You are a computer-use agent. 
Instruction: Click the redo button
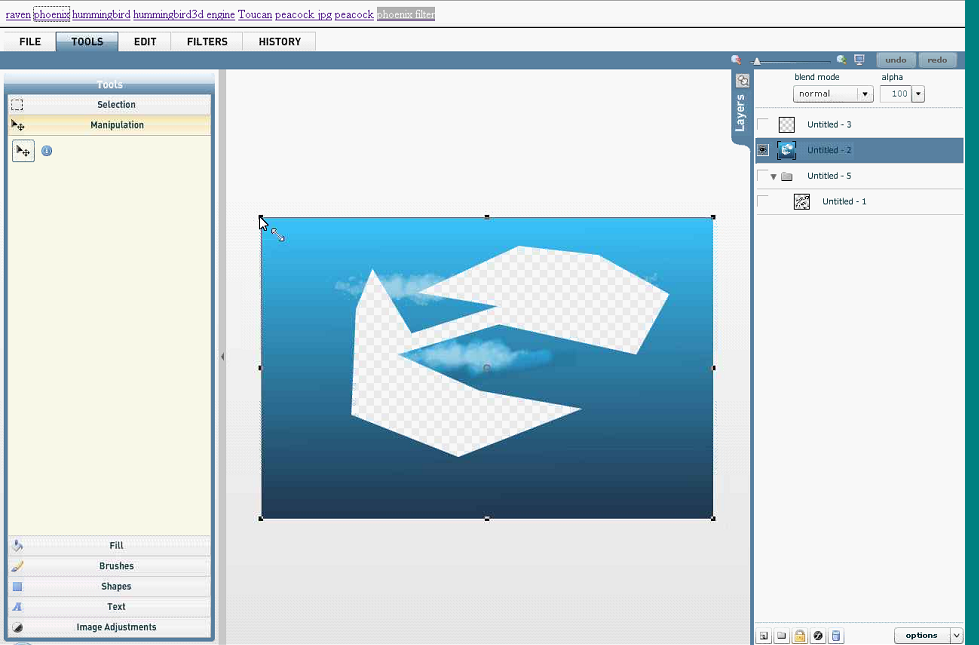(937, 60)
